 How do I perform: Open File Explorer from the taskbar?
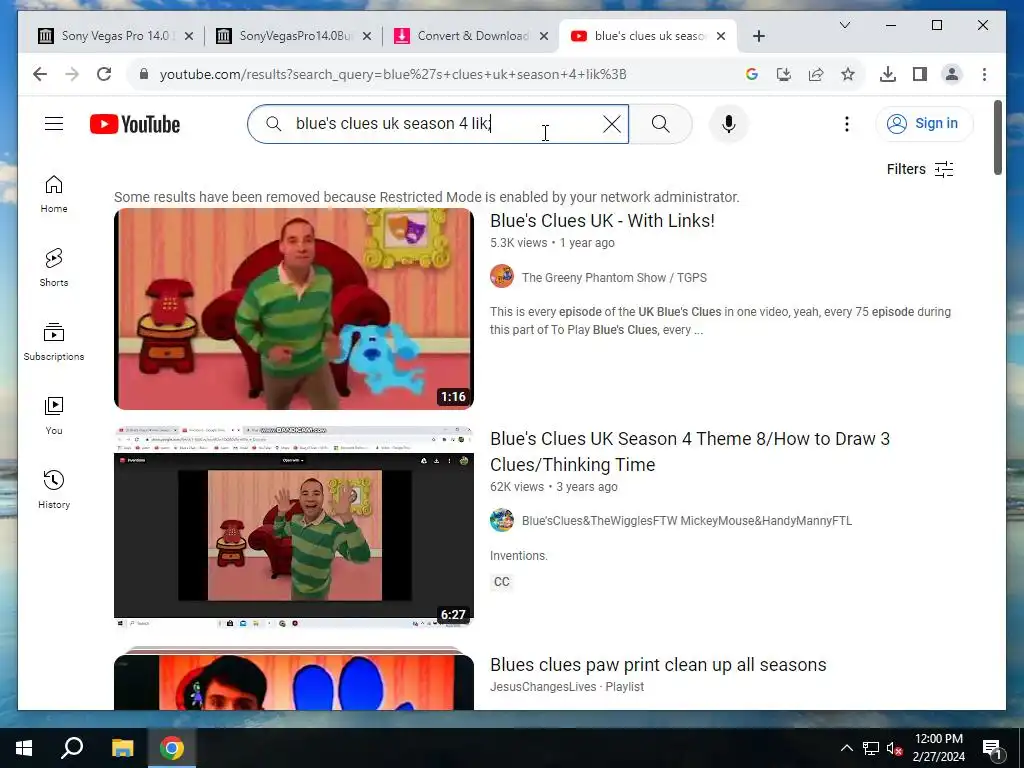(122, 748)
